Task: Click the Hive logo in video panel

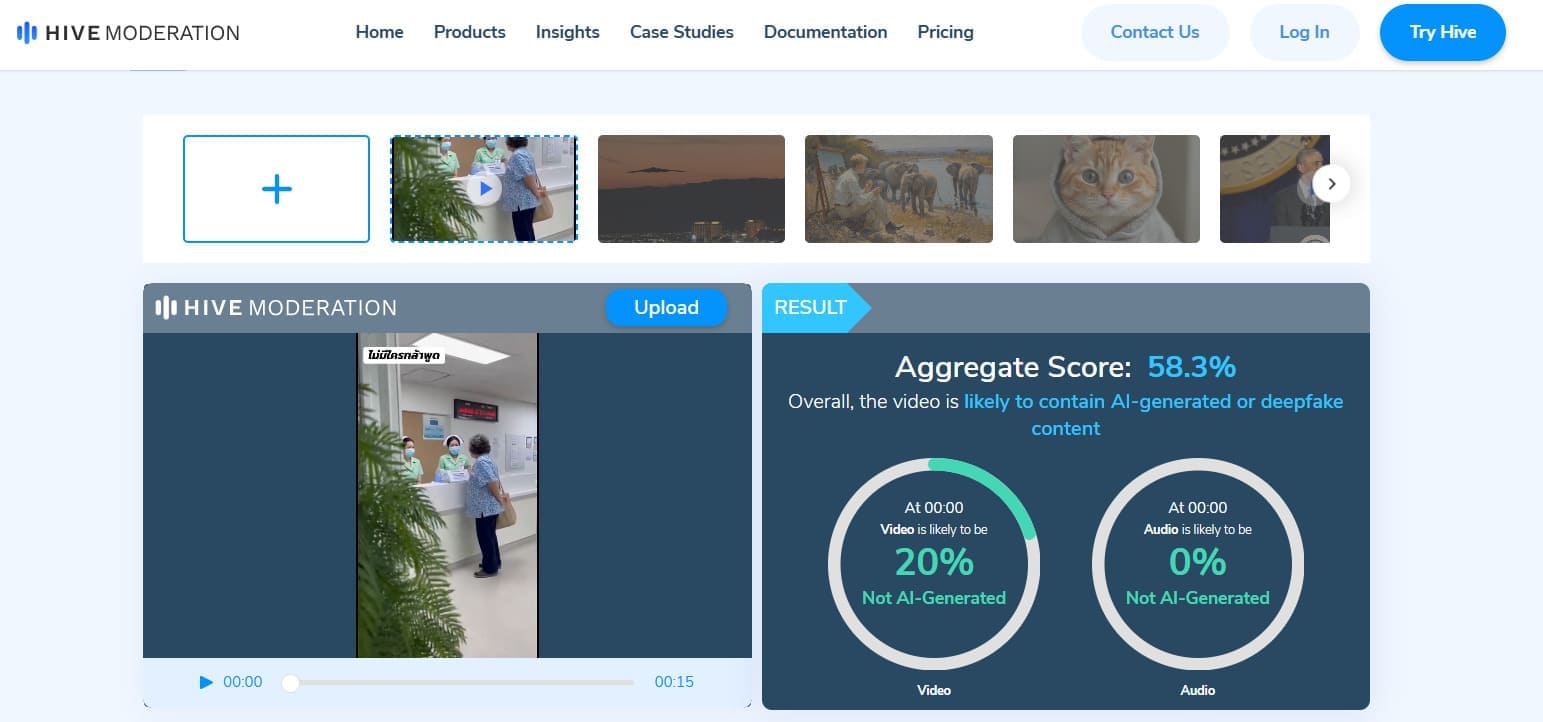Action: (x=276, y=308)
